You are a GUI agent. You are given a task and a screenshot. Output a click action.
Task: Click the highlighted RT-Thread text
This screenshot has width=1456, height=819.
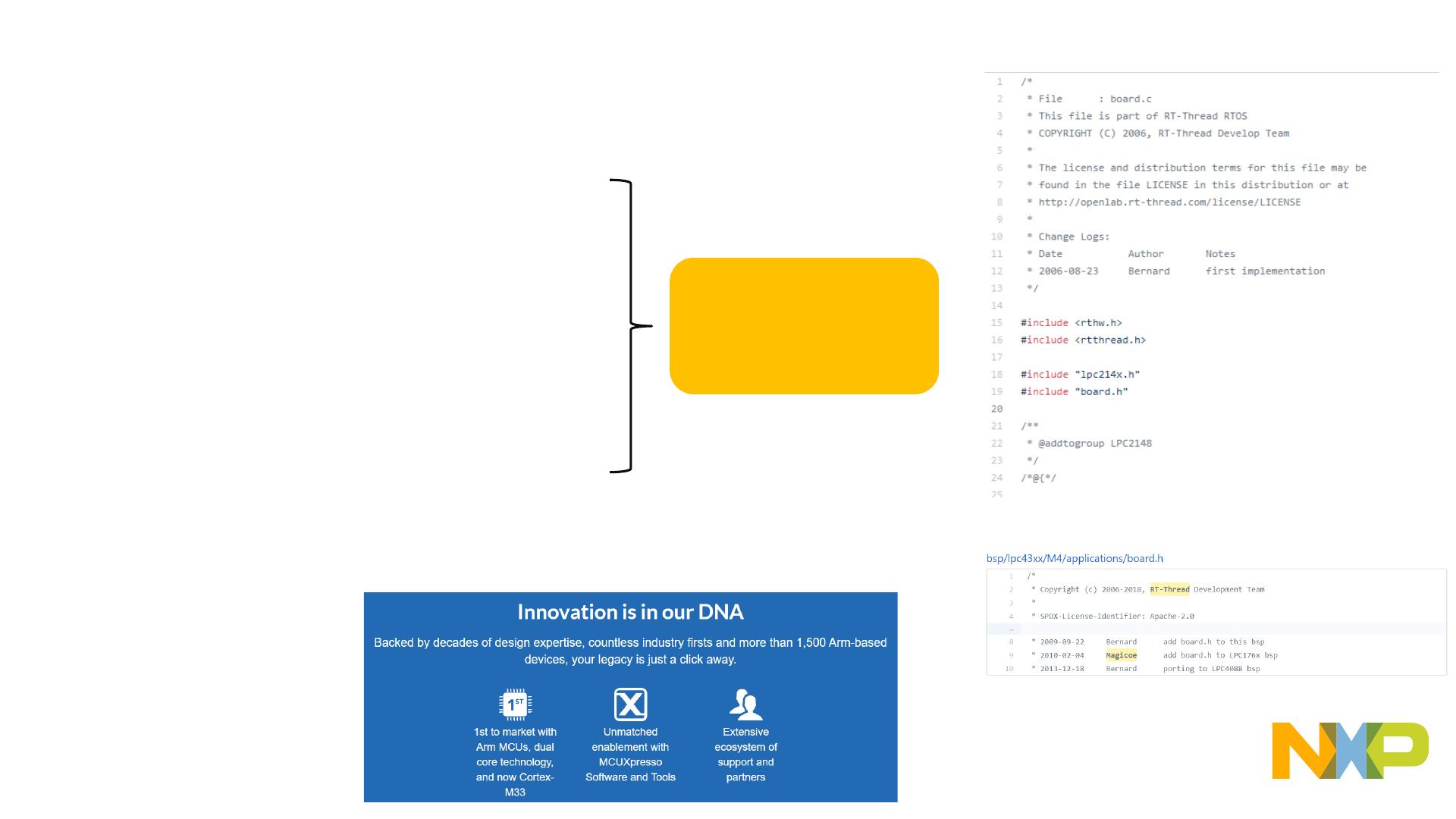[x=1169, y=589]
